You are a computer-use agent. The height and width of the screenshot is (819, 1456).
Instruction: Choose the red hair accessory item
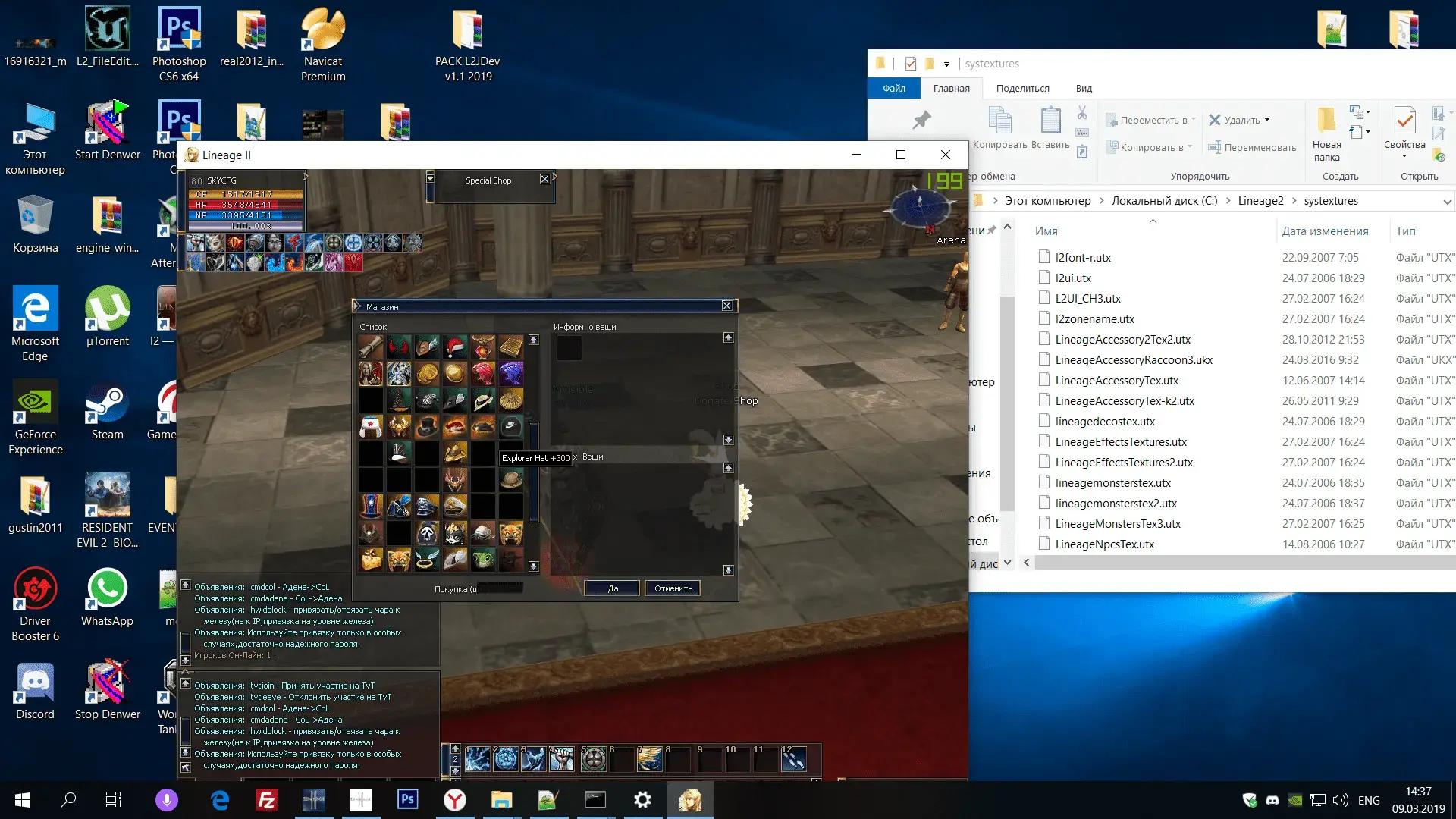(483, 374)
